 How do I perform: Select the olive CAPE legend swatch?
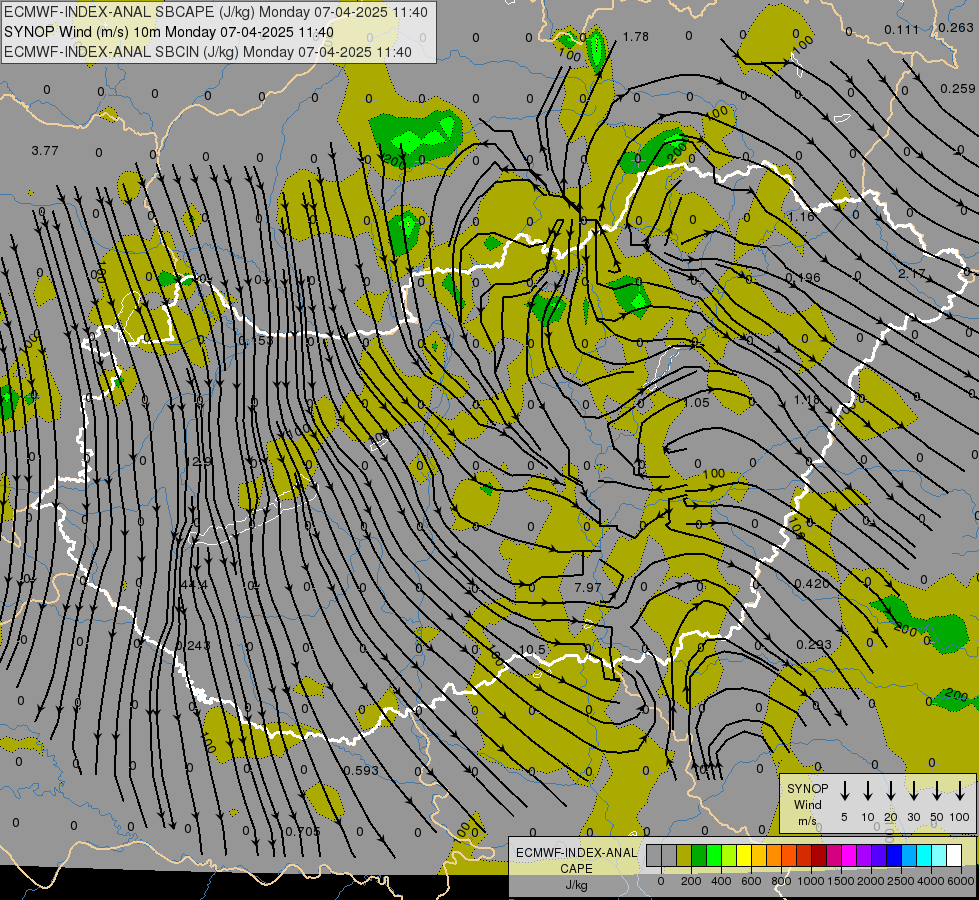point(684,855)
